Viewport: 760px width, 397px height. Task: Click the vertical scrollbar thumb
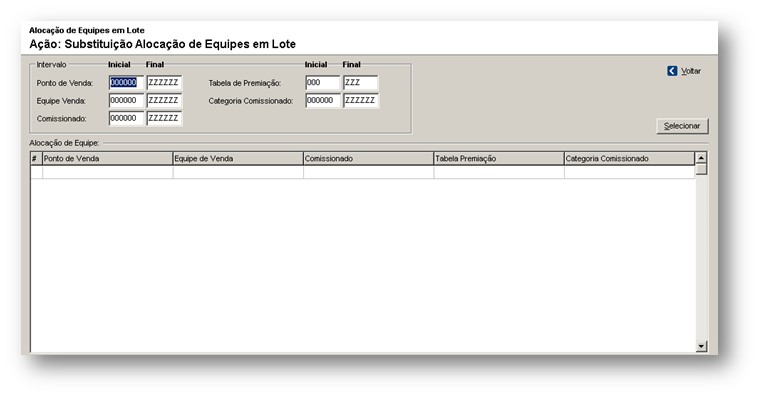(x=701, y=169)
